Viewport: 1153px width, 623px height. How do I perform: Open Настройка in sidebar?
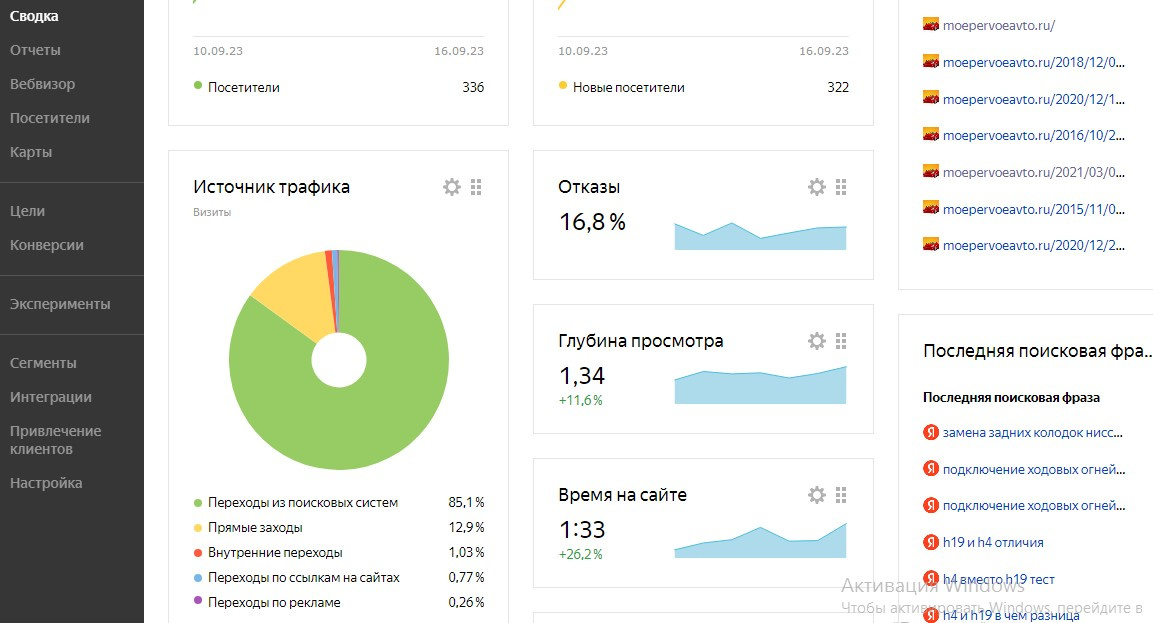click(46, 483)
